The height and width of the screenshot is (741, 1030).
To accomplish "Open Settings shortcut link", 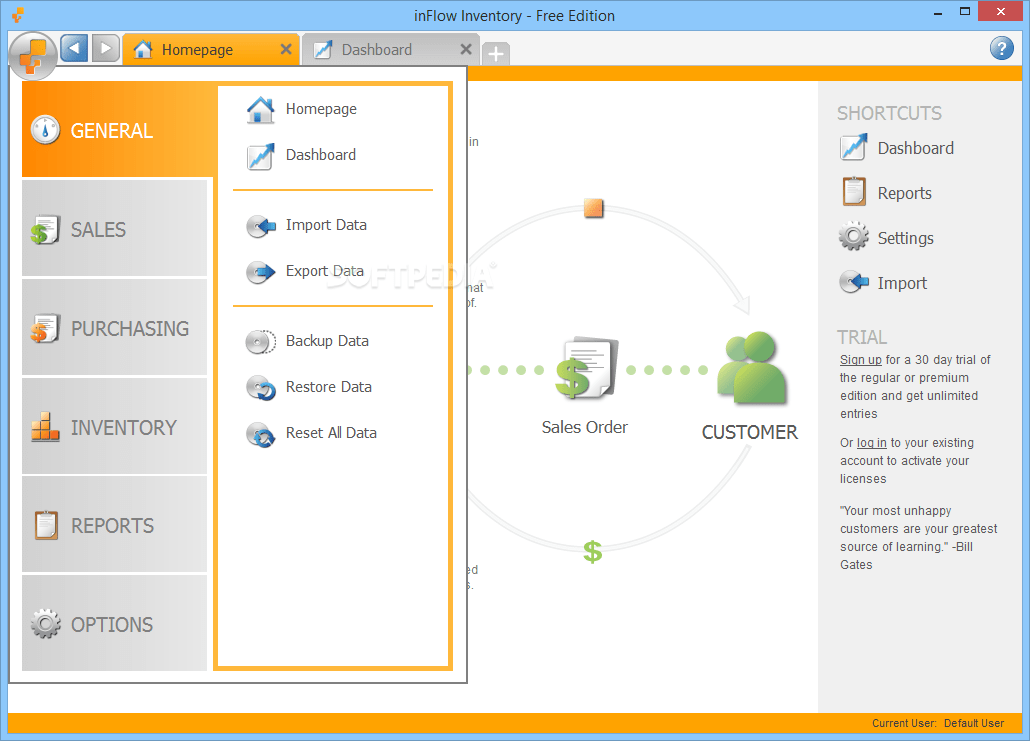I will [x=905, y=238].
